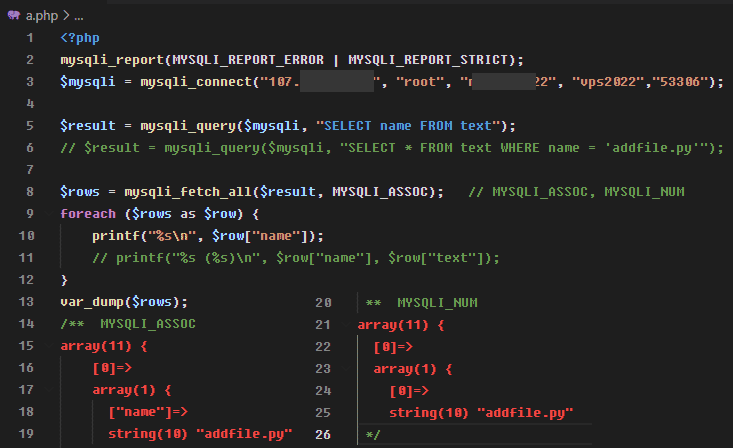Click the mysqli_report function name
Image resolution: width=733 pixels, height=448 pixels.
pyautogui.click(x=112, y=60)
